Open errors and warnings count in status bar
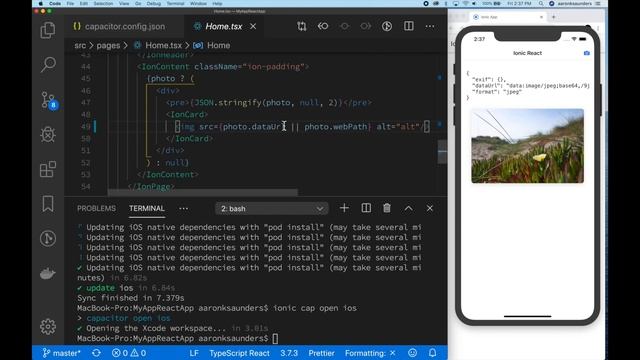The width and height of the screenshot is (640, 360). [129, 353]
